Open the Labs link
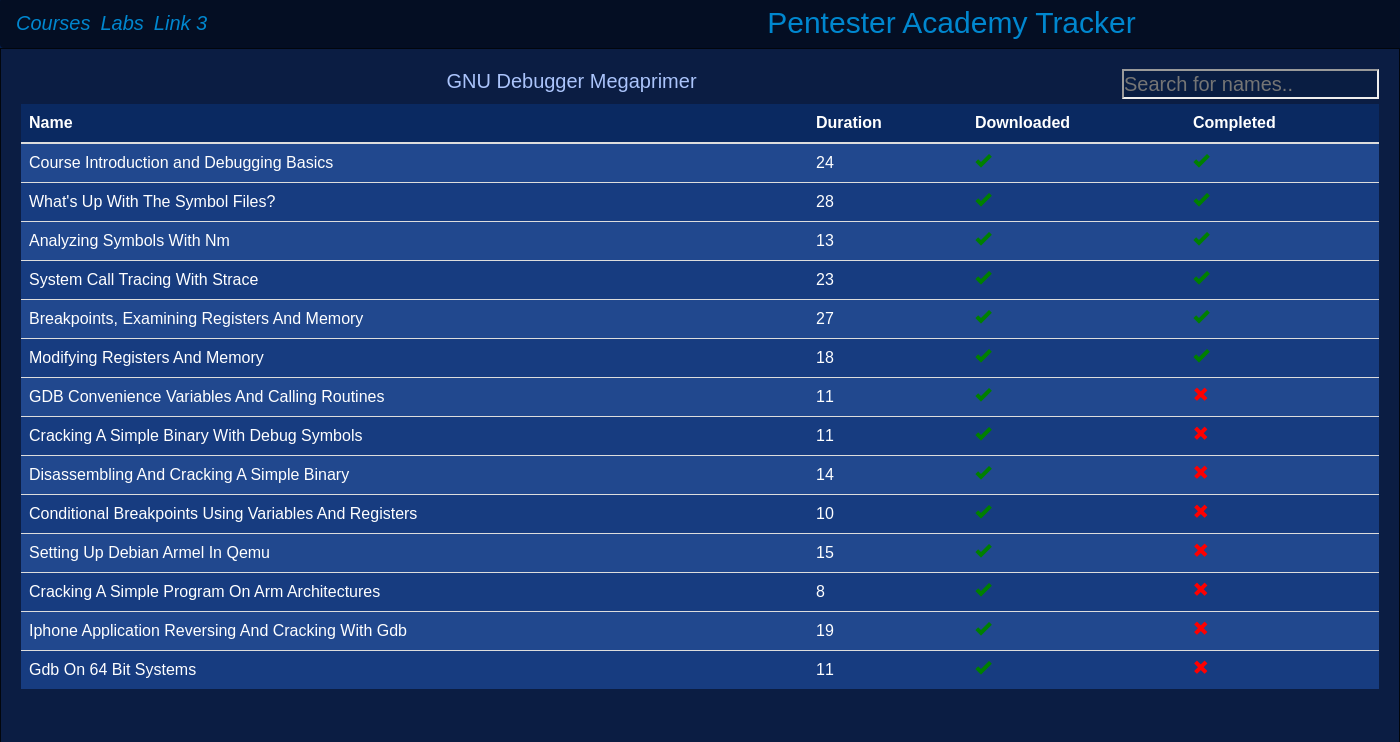This screenshot has width=1400, height=742. [122, 23]
